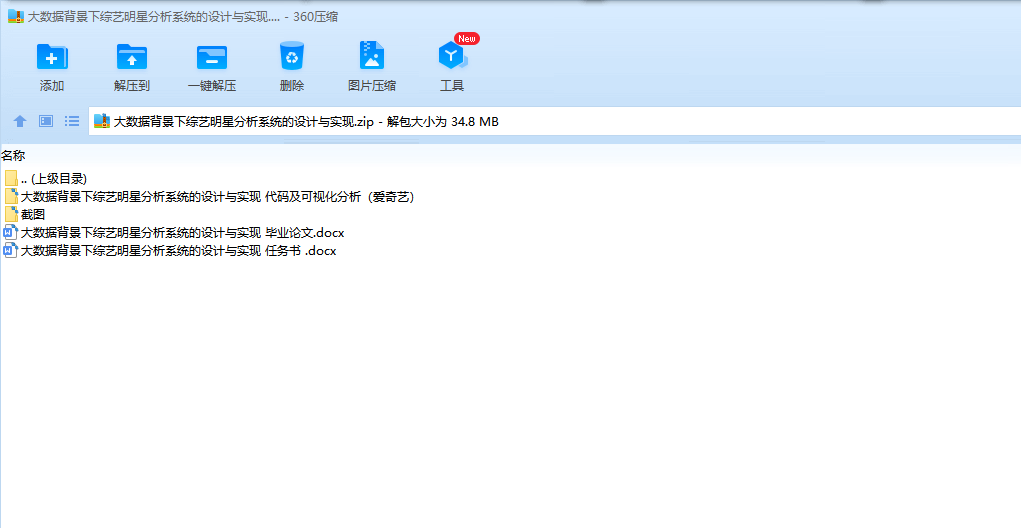Click the Word icon of 任务书 .docx
The width and height of the screenshot is (1021, 528).
click(10, 251)
